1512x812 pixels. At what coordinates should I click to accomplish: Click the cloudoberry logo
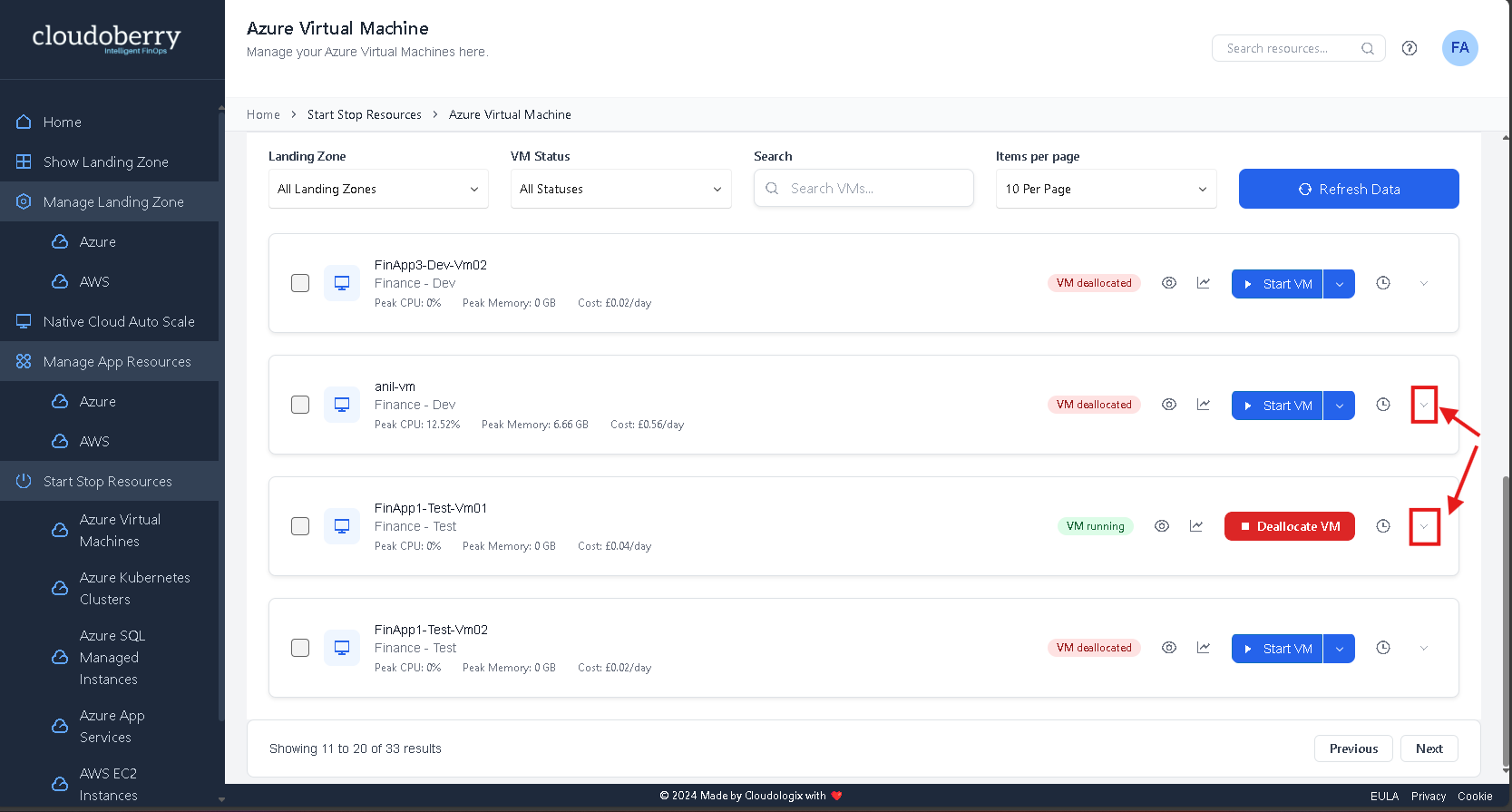point(107,39)
